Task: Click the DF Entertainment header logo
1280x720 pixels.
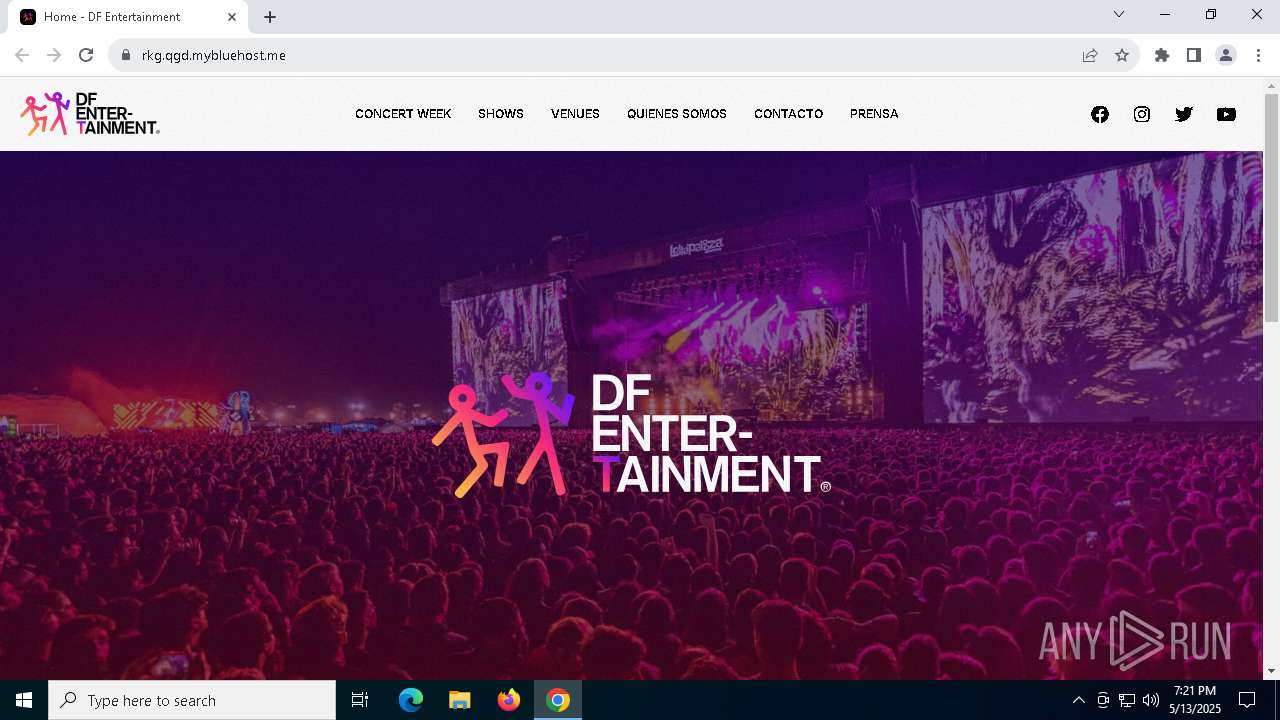Action: pos(90,114)
